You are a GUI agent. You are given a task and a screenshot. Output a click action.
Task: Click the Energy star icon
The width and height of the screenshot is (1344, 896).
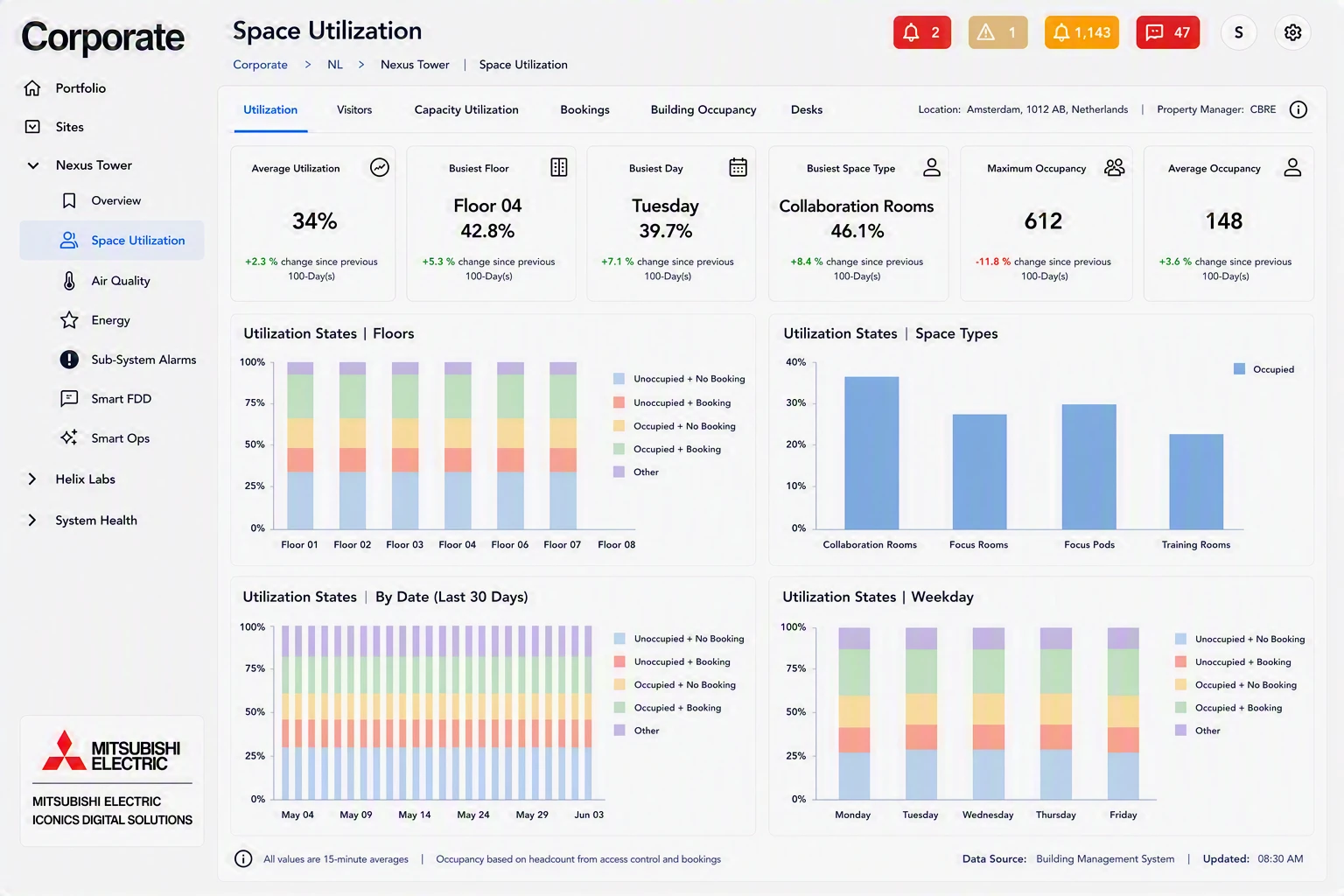tap(69, 320)
